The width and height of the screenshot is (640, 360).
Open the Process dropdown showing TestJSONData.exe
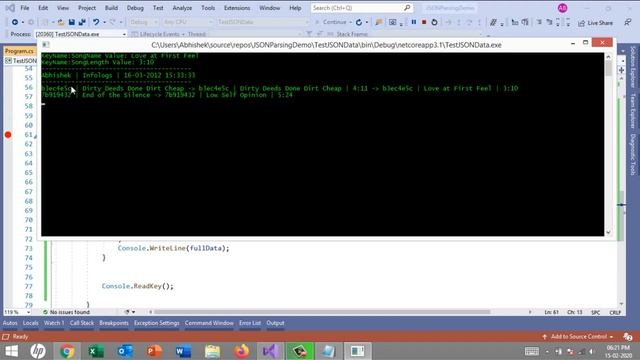click(80, 34)
